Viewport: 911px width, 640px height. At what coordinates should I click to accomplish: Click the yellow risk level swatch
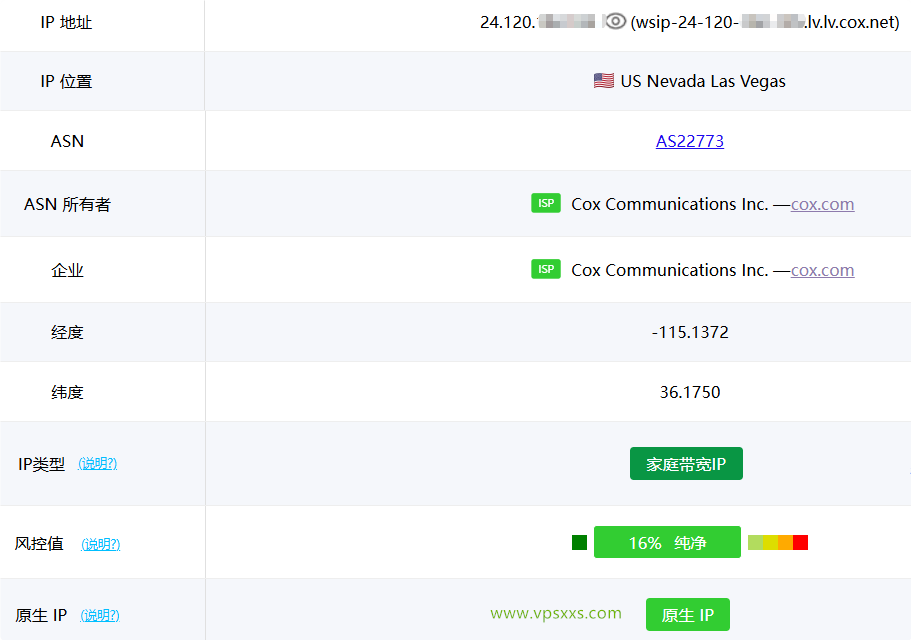770,542
